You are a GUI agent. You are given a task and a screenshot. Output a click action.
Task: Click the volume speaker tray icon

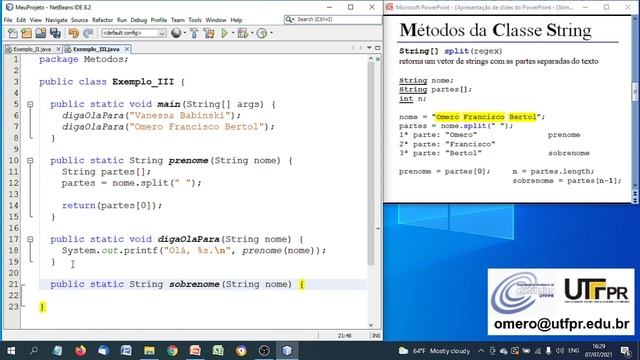pos(560,351)
